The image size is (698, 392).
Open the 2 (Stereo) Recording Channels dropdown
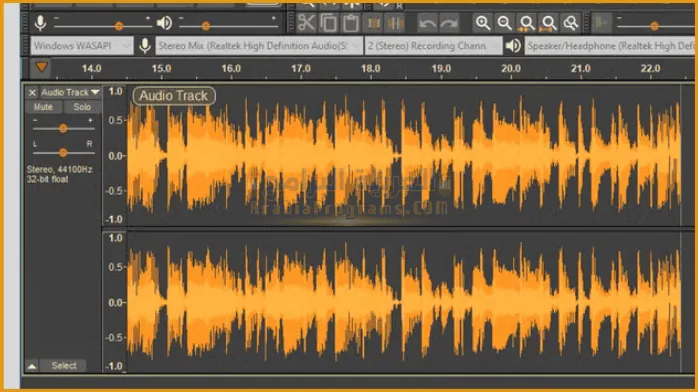(x=434, y=46)
